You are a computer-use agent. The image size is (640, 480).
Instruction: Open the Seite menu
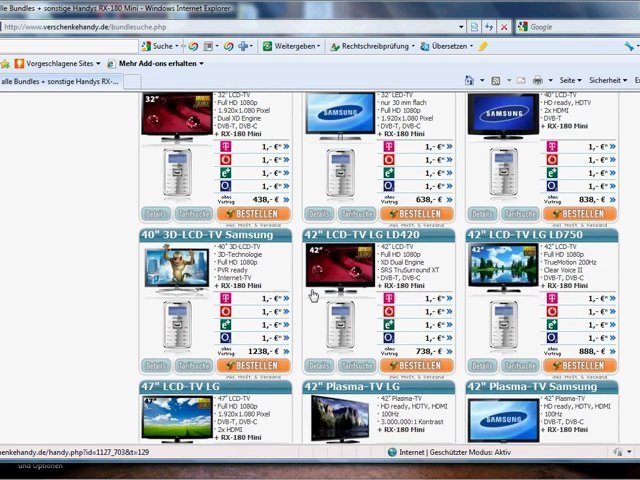pos(571,80)
